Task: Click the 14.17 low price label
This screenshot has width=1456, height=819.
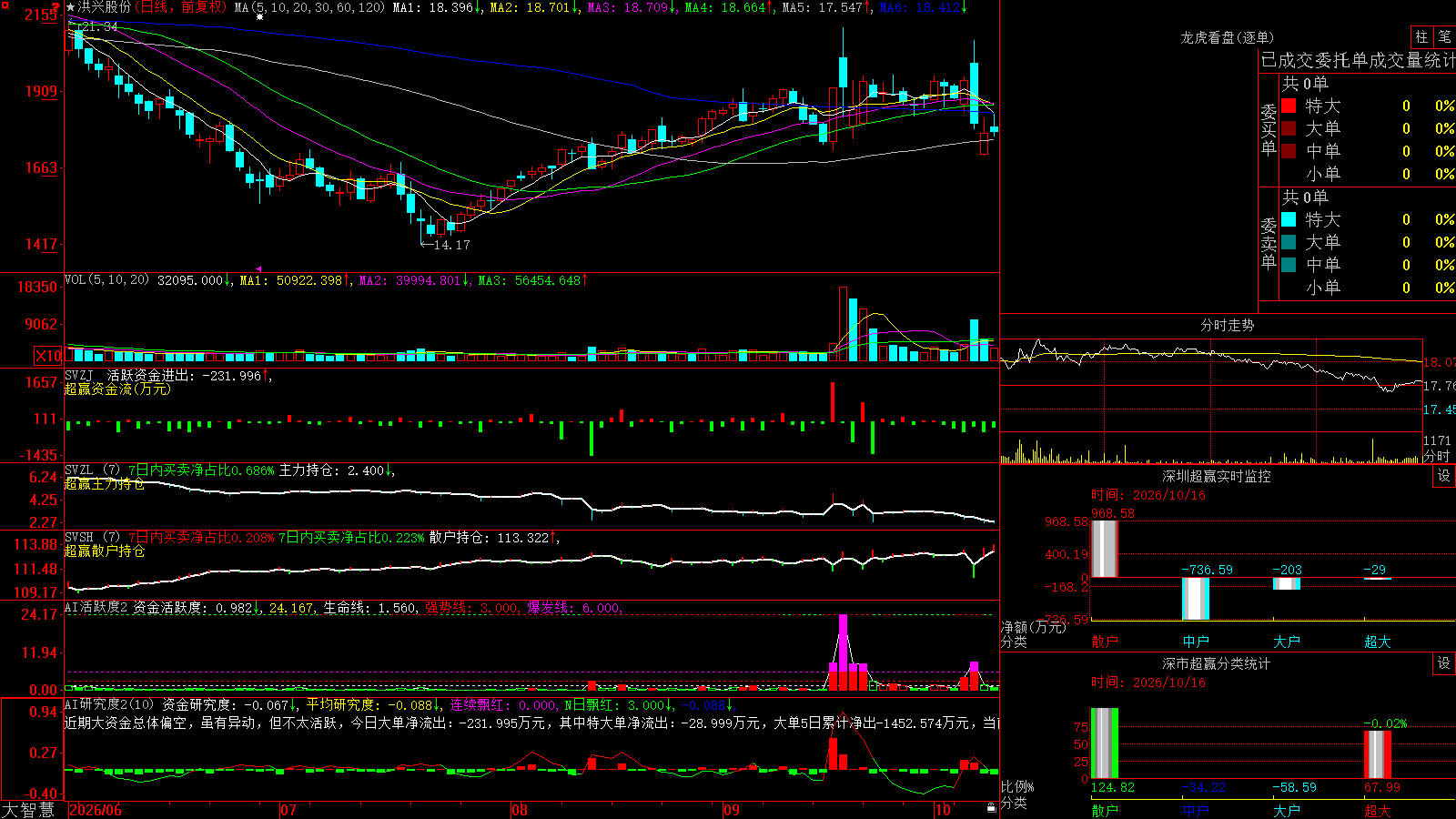Action: click(x=451, y=245)
